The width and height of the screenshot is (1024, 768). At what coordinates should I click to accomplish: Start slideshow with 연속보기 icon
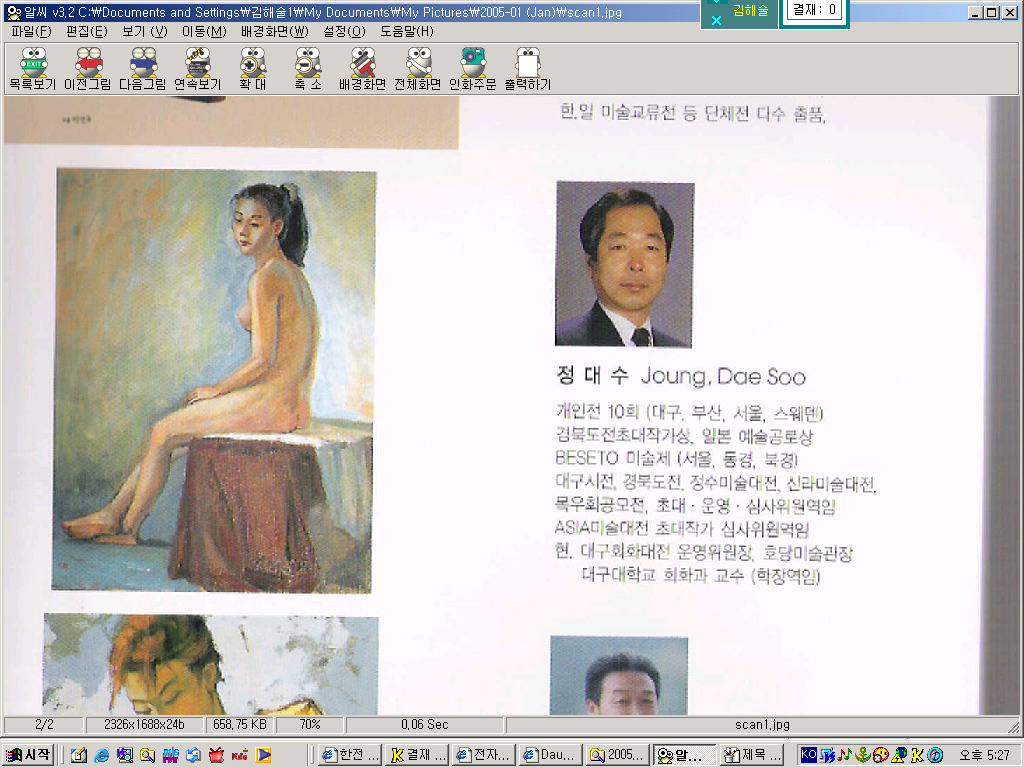(x=197, y=69)
